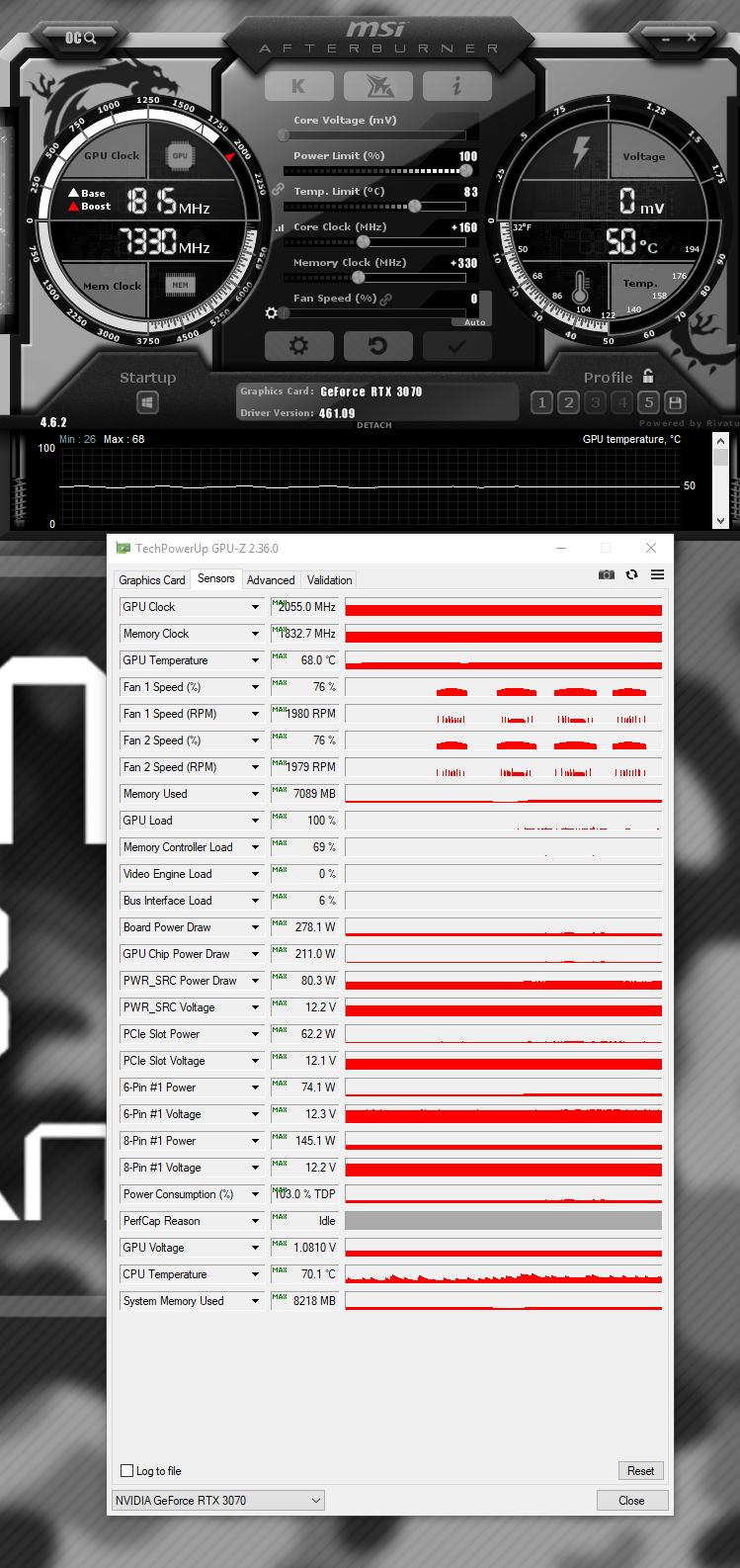Click the Fan 1 Speed (RPM) graph

(503, 714)
